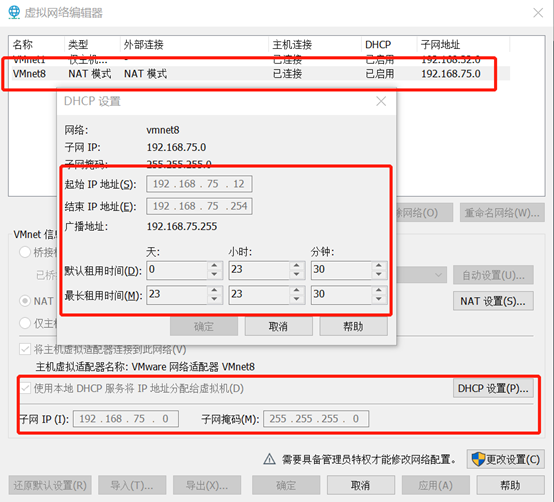The width and height of the screenshot is (554, 502).
Task: Click the 还原默认设置(R) button
Action: [x=50, y=485]
